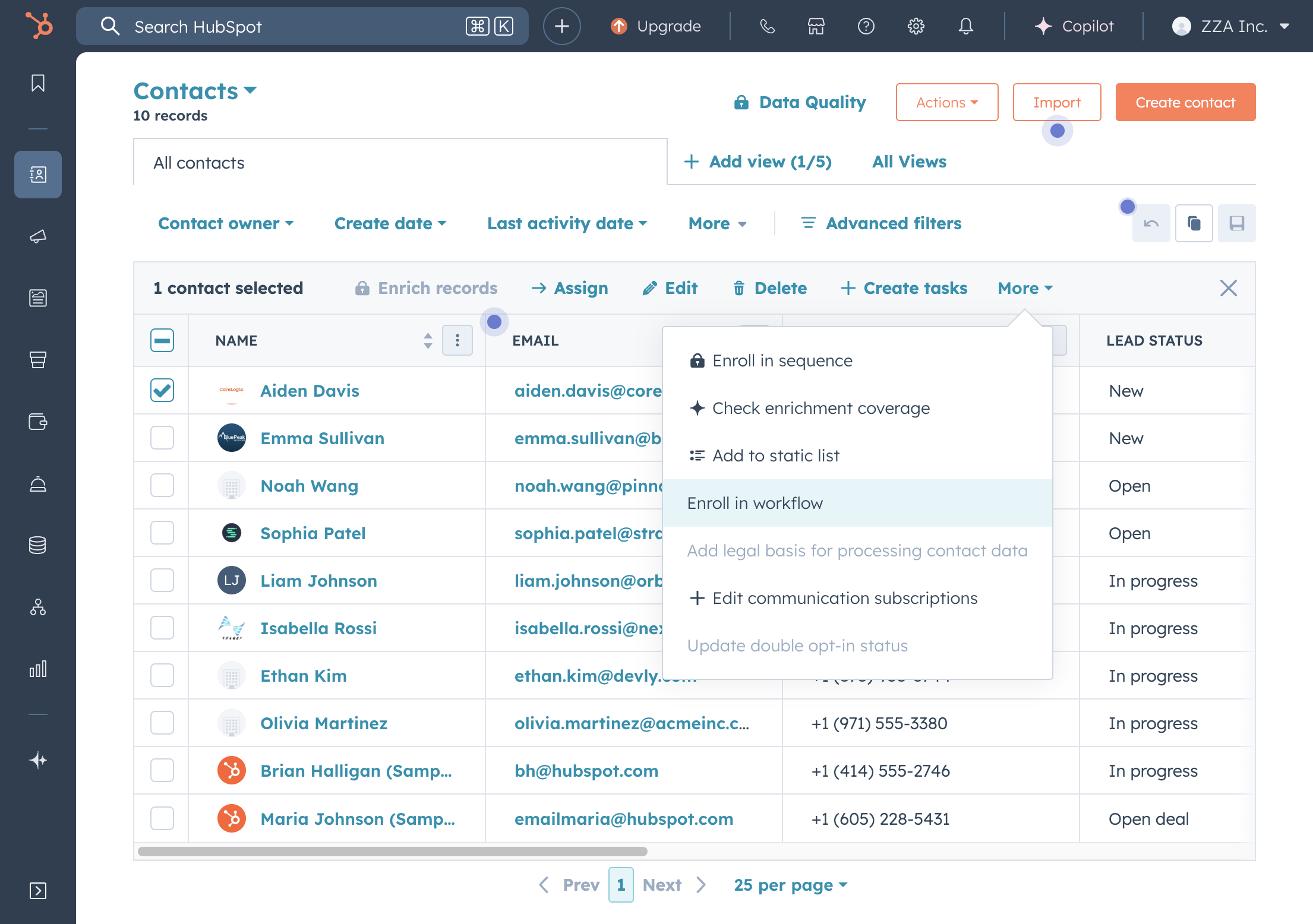
Task: Select Add to static list option
Action: (775, 455)
